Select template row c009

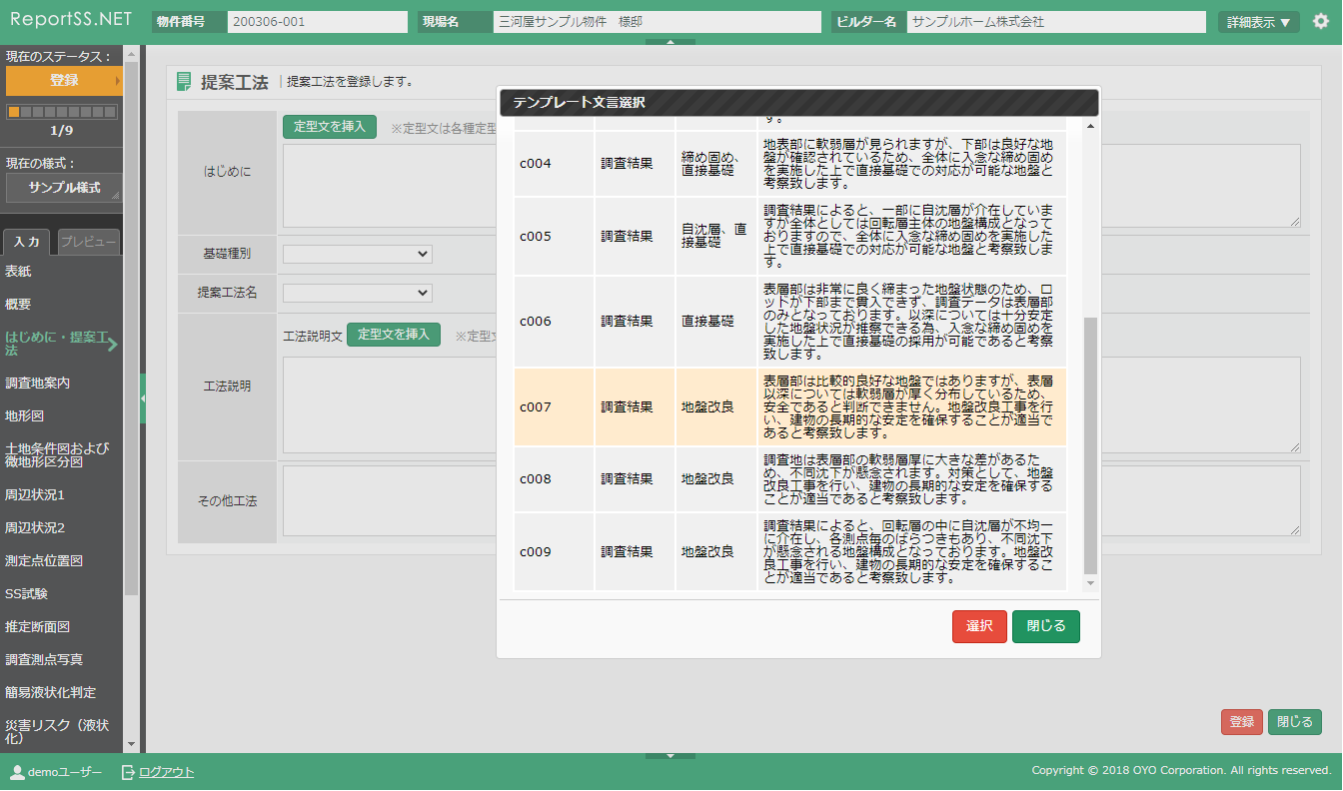790,552
